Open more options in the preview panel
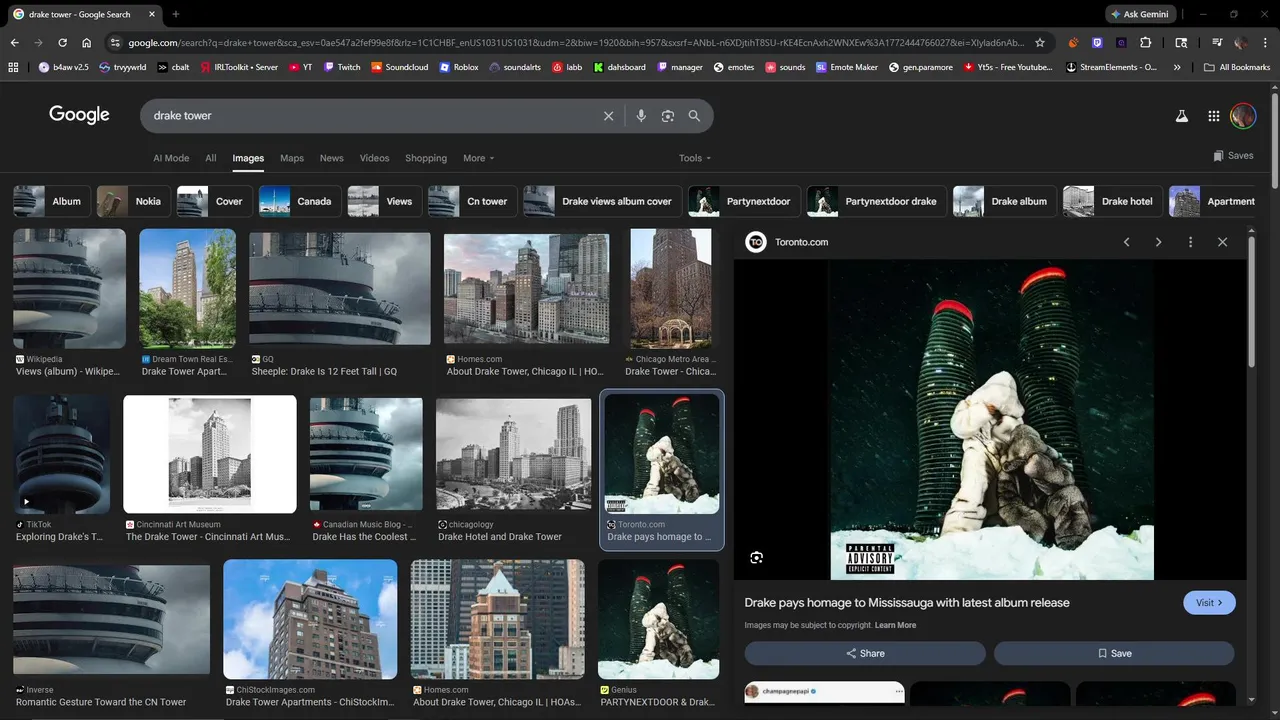The width and height of the screenshot is (1280, 720). coord(1190,242)
